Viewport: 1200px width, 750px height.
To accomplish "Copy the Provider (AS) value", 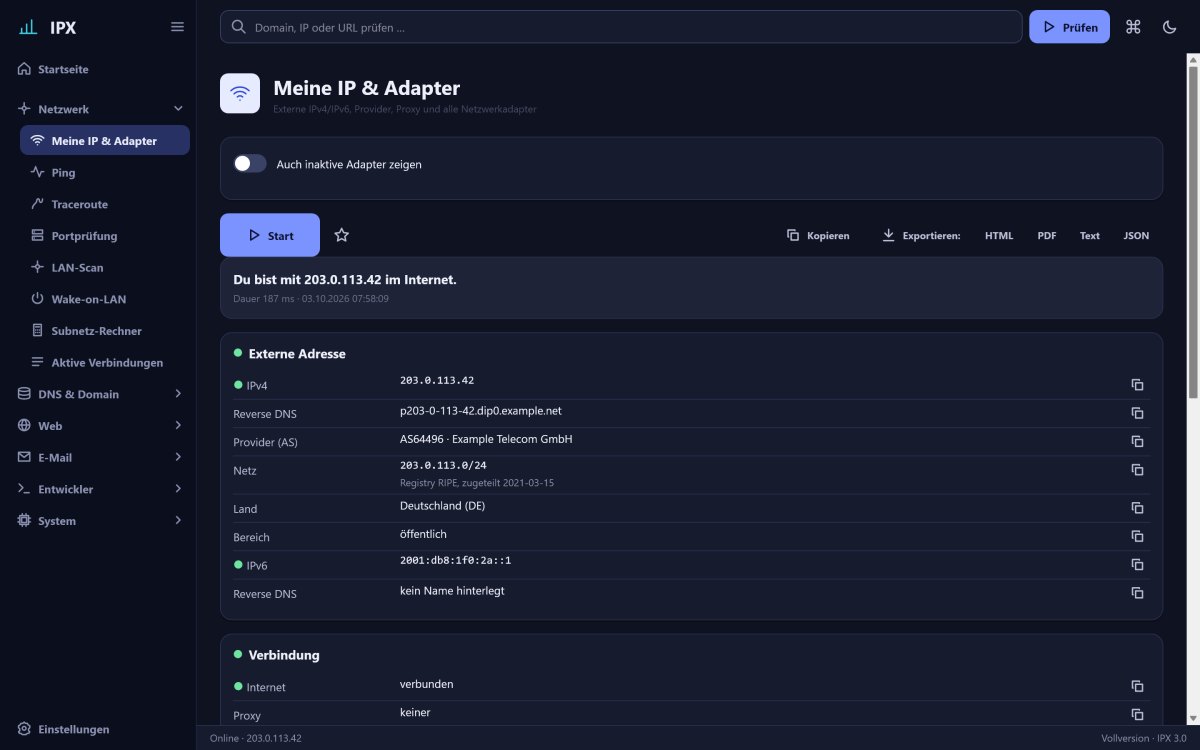I will point(1137,441).
